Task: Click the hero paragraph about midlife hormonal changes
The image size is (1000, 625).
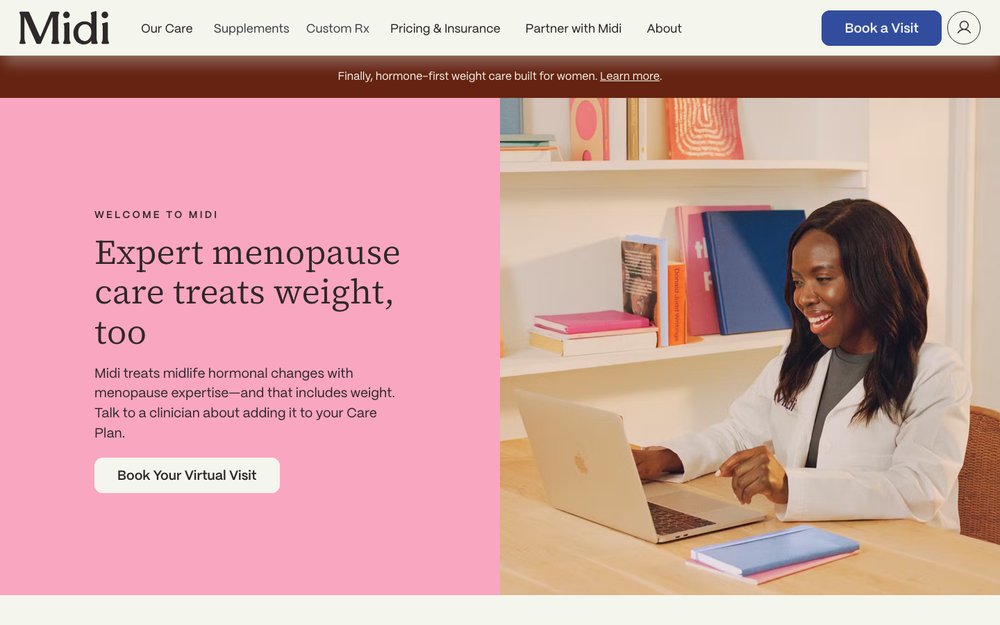Action: point(245,403)
